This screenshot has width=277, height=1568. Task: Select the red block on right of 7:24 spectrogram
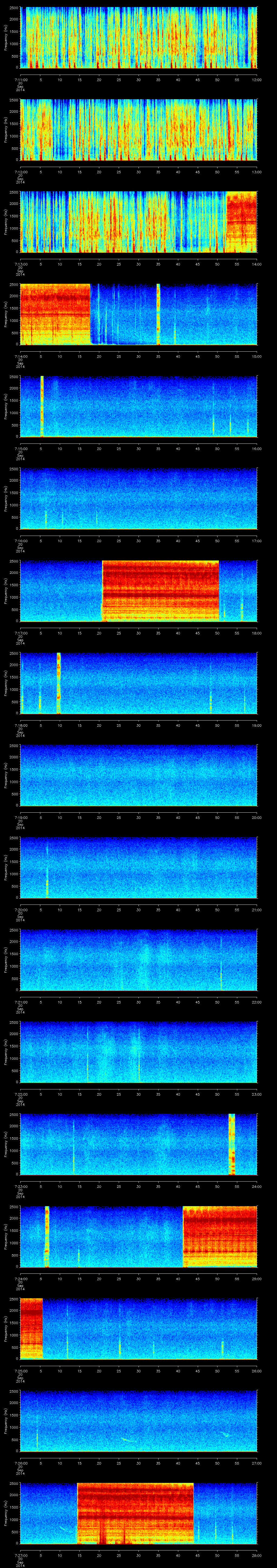click(220, 1236)
